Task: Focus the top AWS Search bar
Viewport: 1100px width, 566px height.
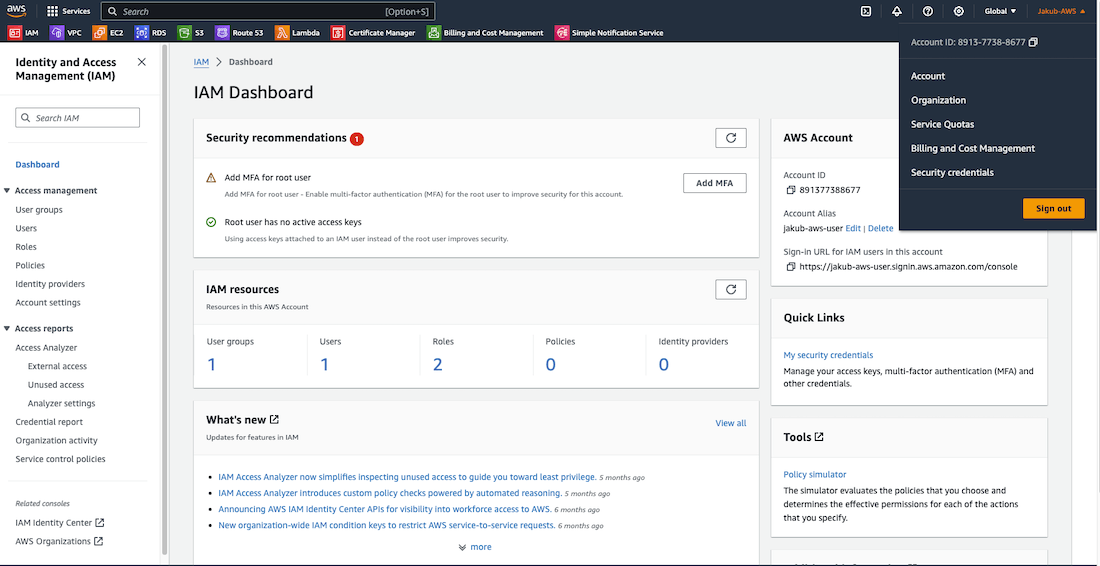Action: point(268,11)
